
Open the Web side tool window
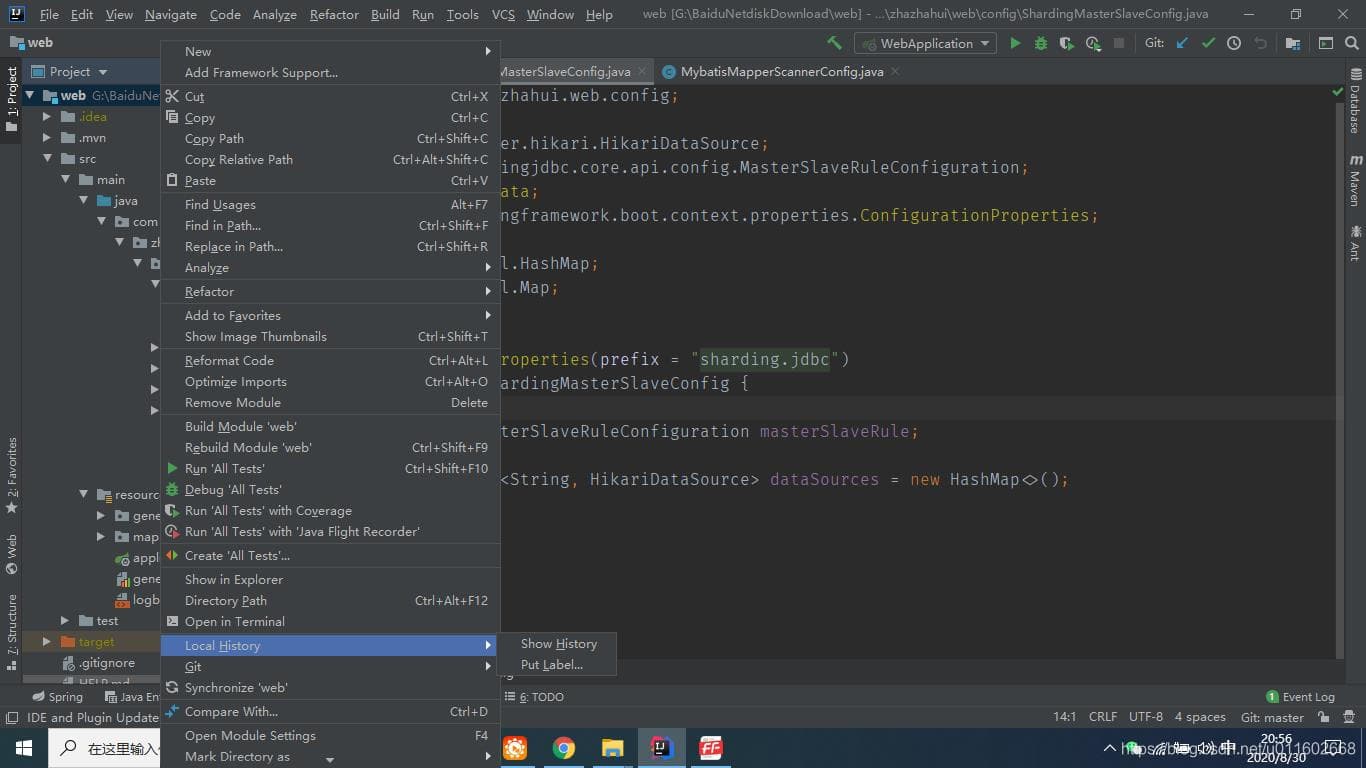pyautogui.click(x=12, y=554)
